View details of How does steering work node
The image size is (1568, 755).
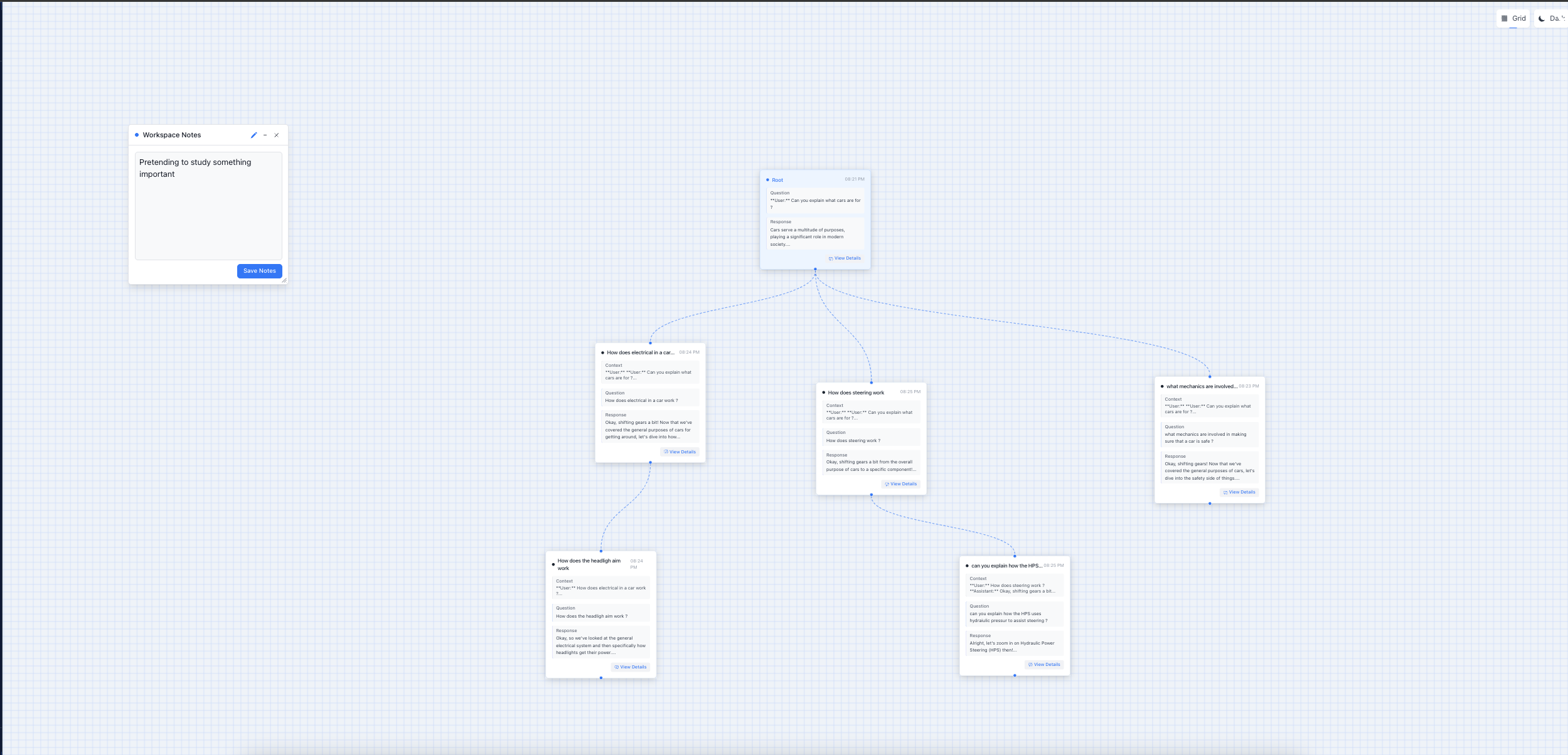coord(900,484)
